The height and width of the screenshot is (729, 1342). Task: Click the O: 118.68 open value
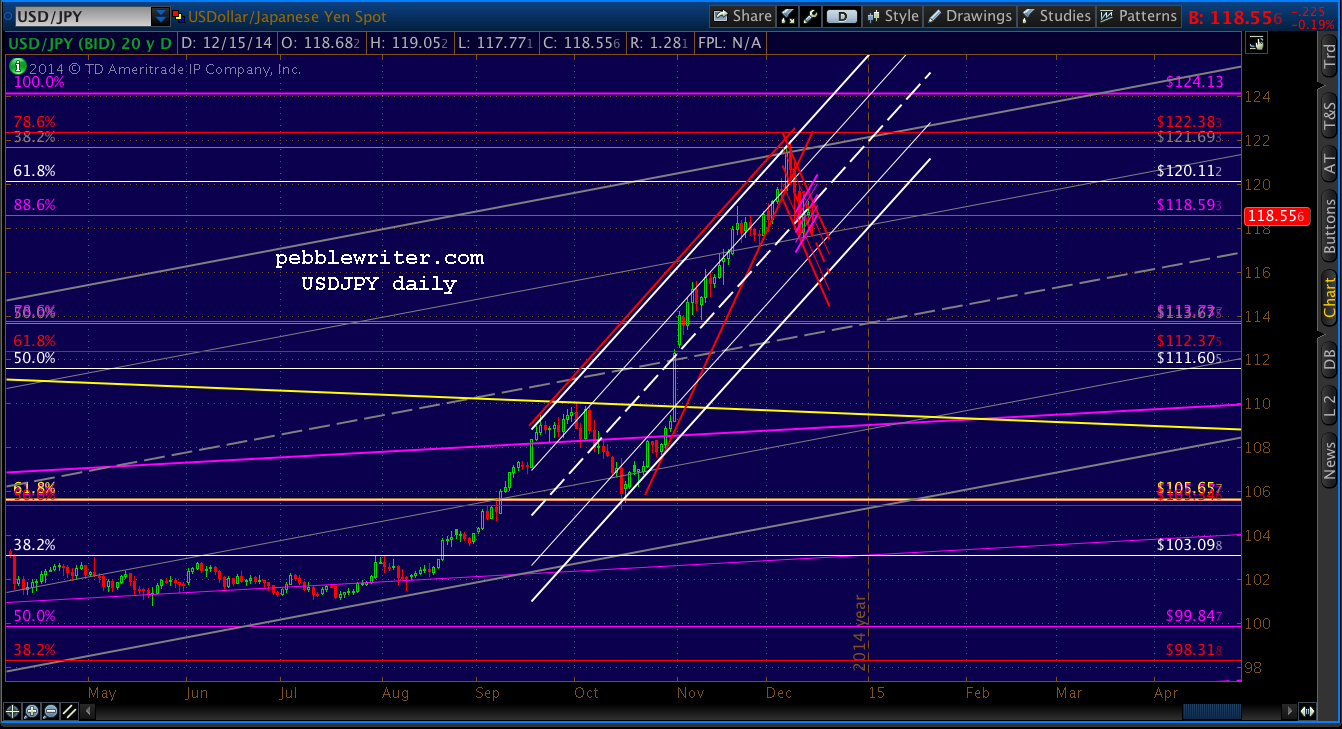point(321,44)
